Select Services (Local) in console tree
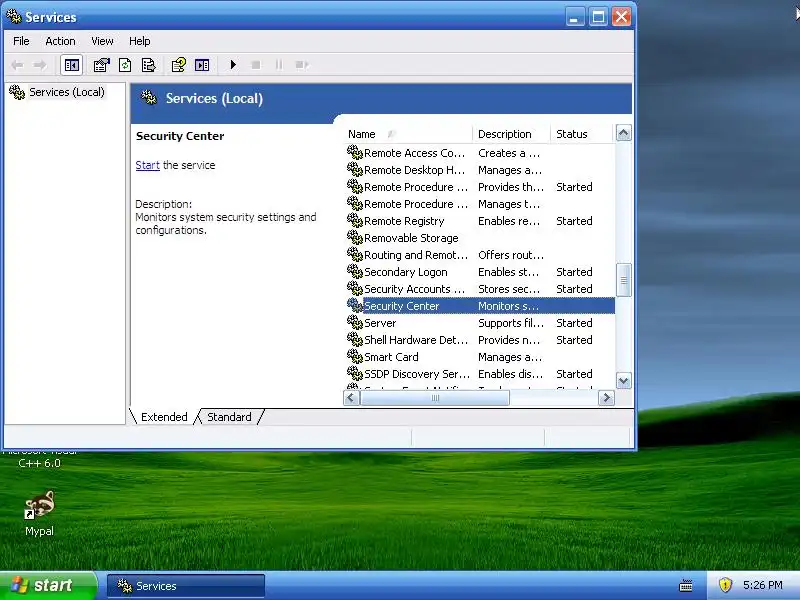800x600 pixels. pyautogui.click(x=66, y=92)
